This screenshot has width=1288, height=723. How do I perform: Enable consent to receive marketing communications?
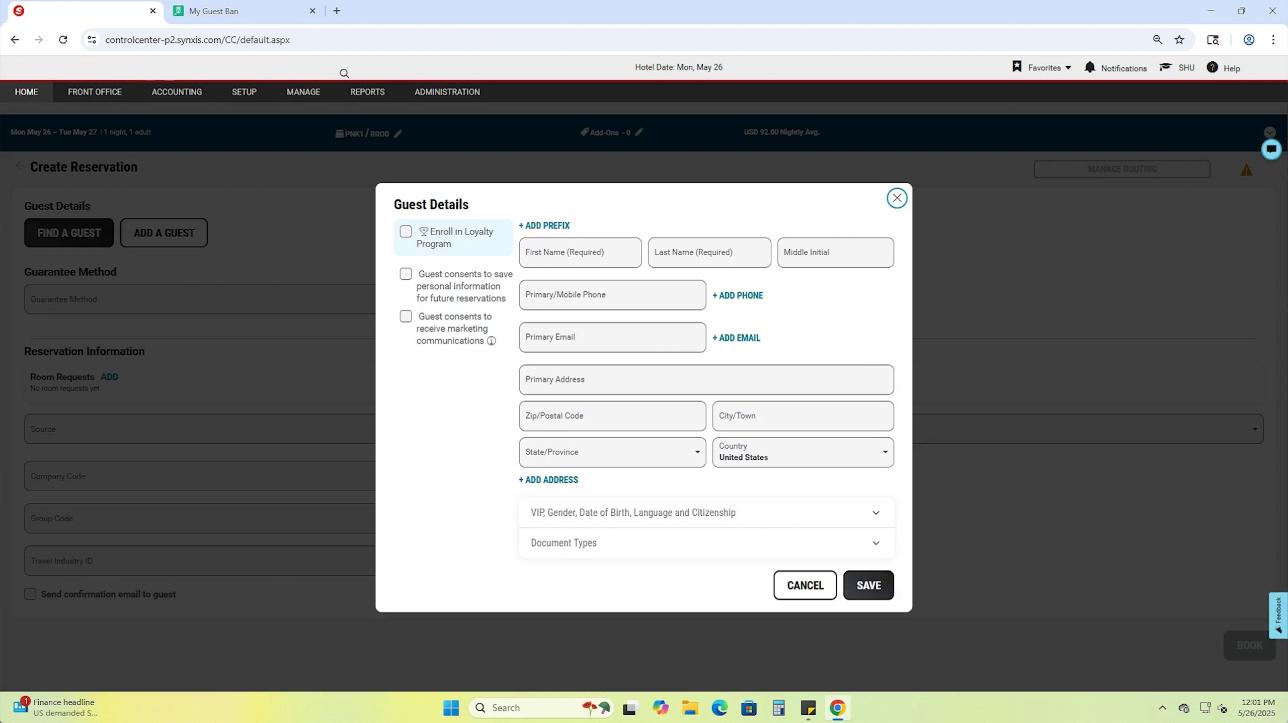(x=406, y=317)
